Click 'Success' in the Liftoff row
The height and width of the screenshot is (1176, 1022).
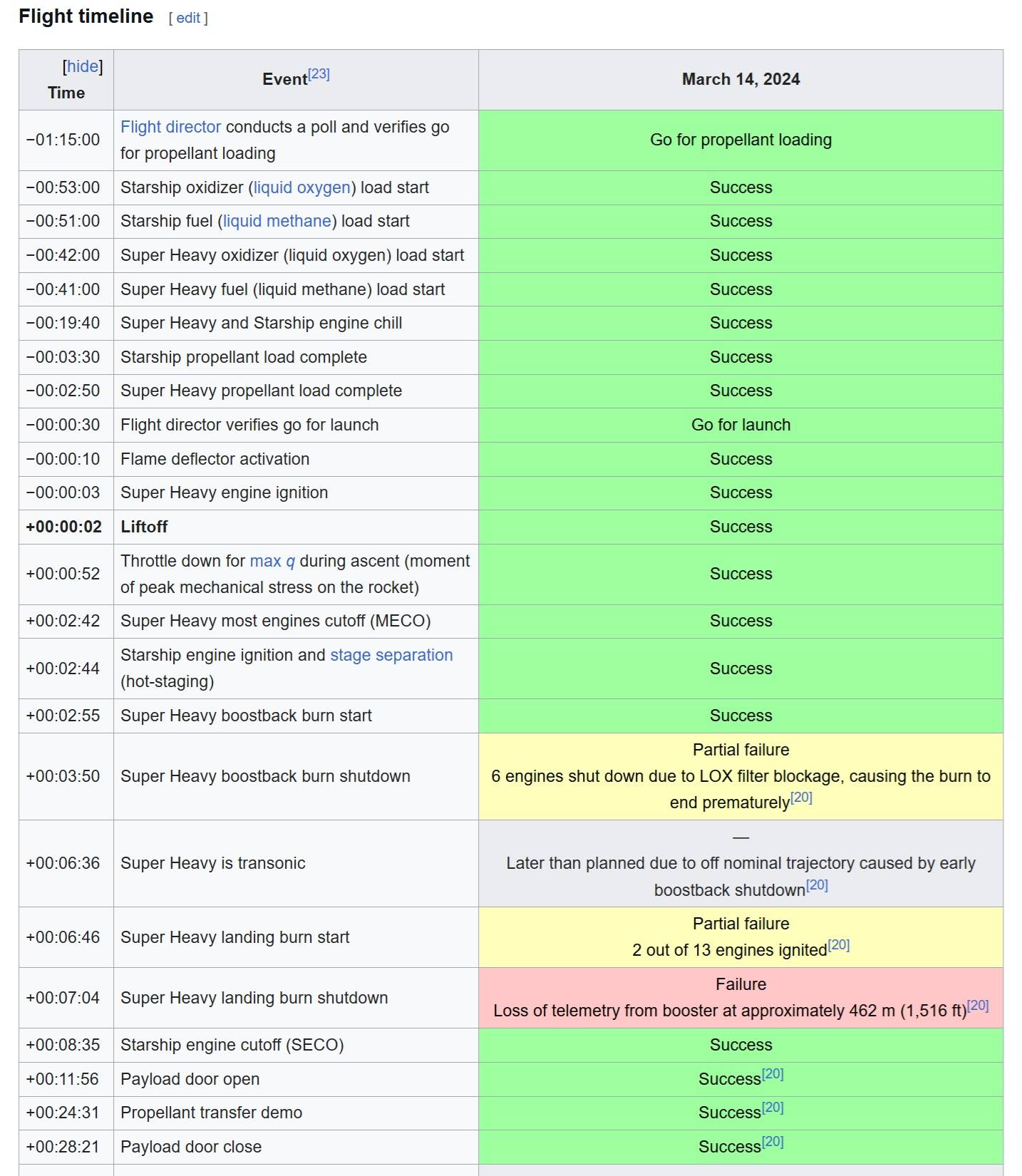[x=740, y=527]
